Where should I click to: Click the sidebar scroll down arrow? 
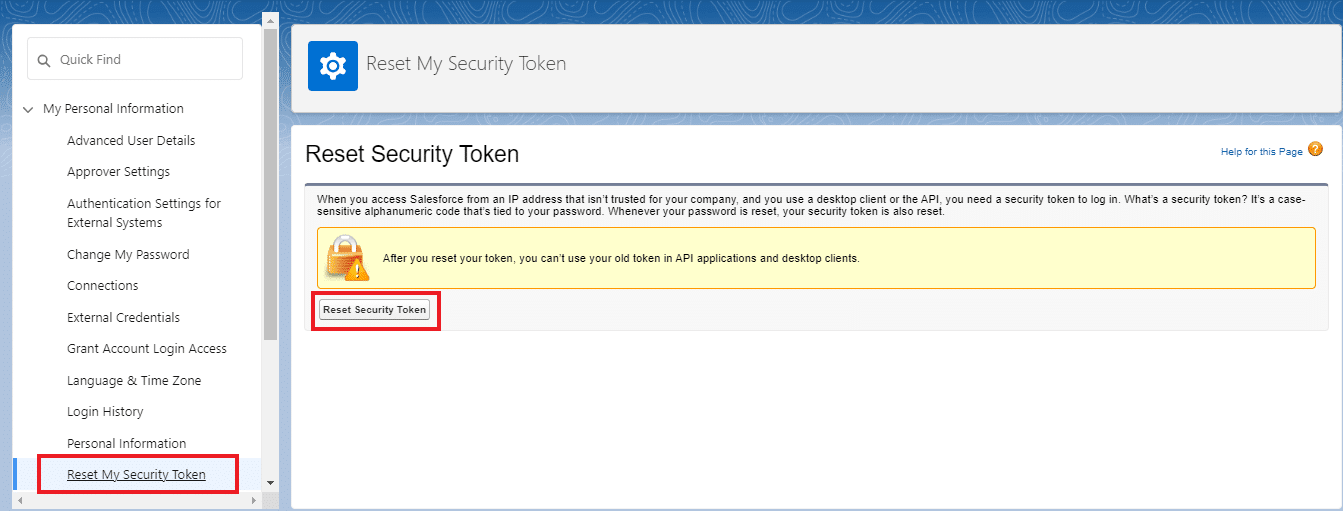tap(270, 482)
